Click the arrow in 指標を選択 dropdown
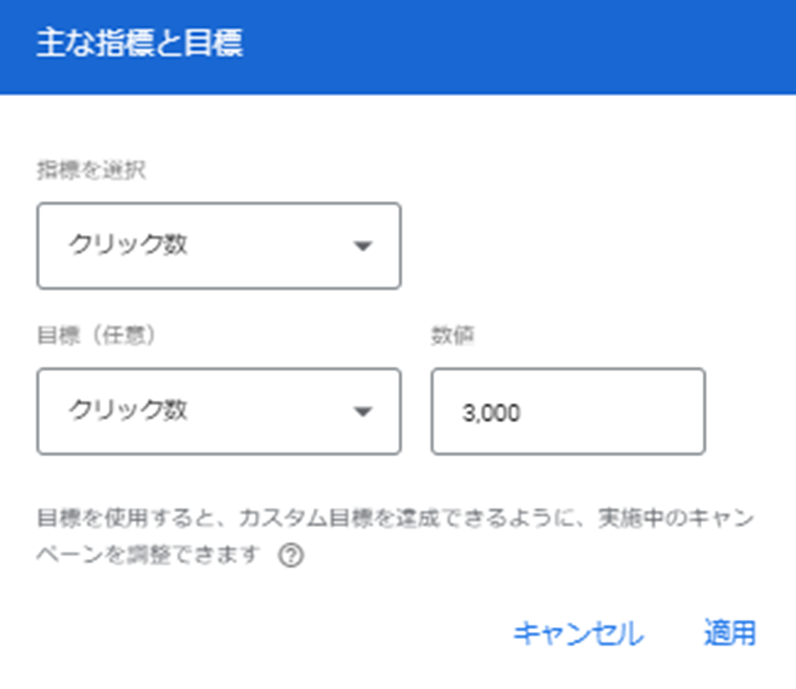 (x=363, y=246)
